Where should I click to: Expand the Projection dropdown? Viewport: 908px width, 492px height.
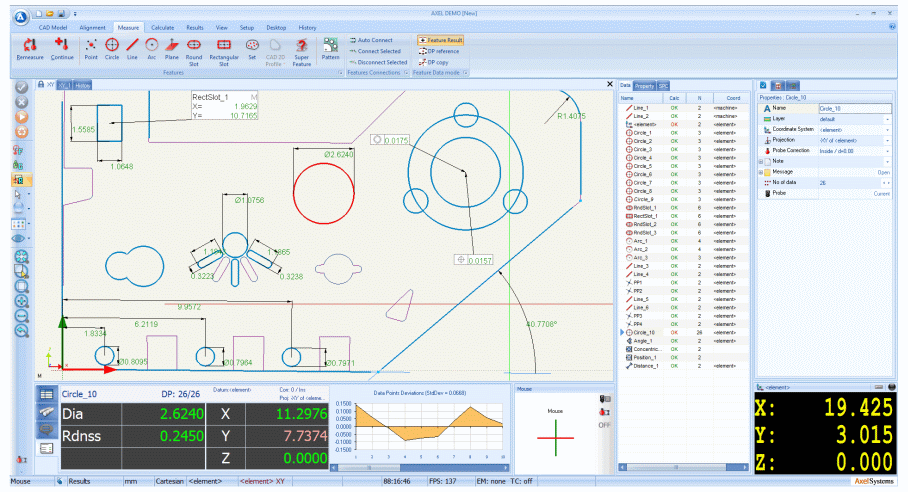point(887,140)
